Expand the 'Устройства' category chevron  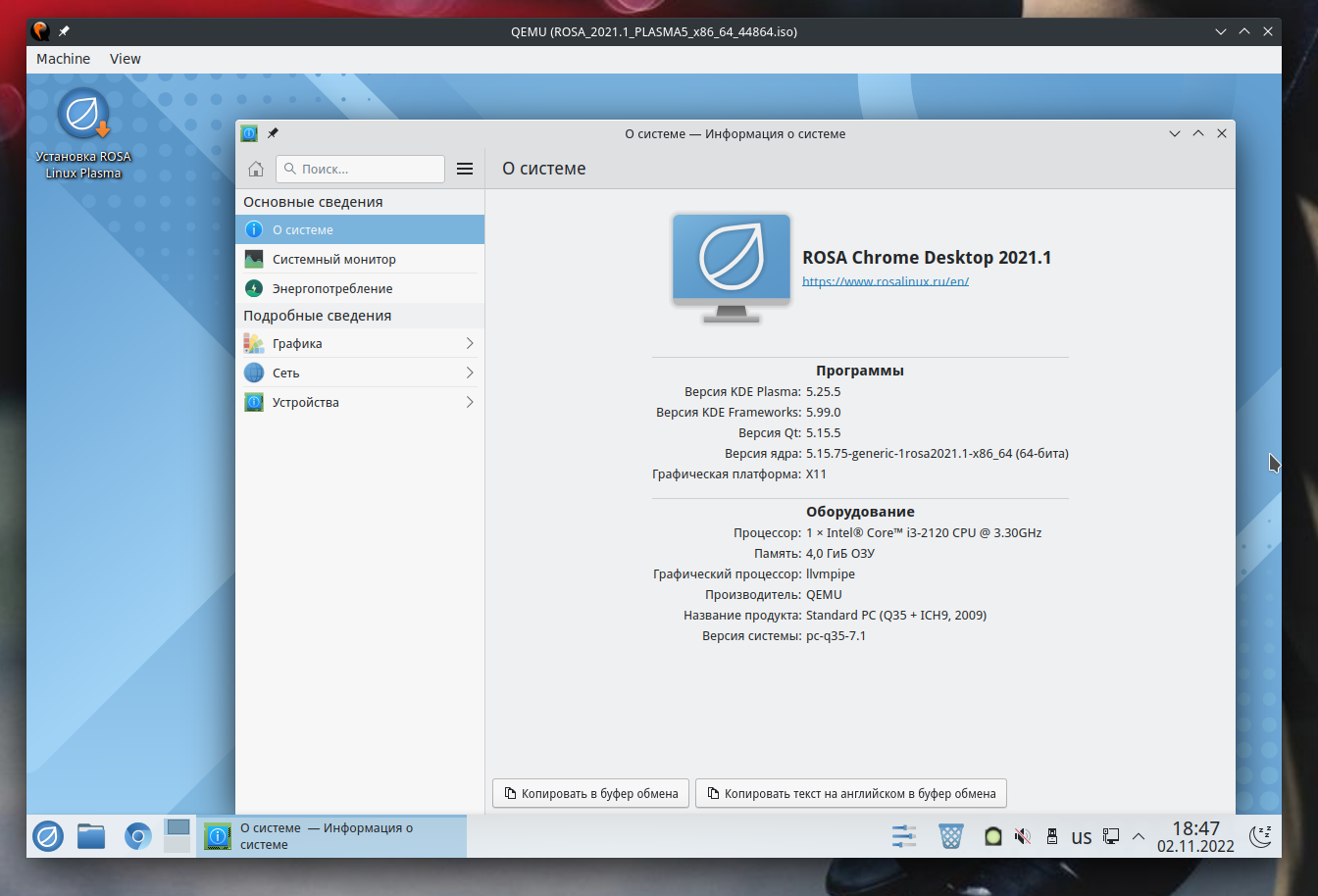470,402
